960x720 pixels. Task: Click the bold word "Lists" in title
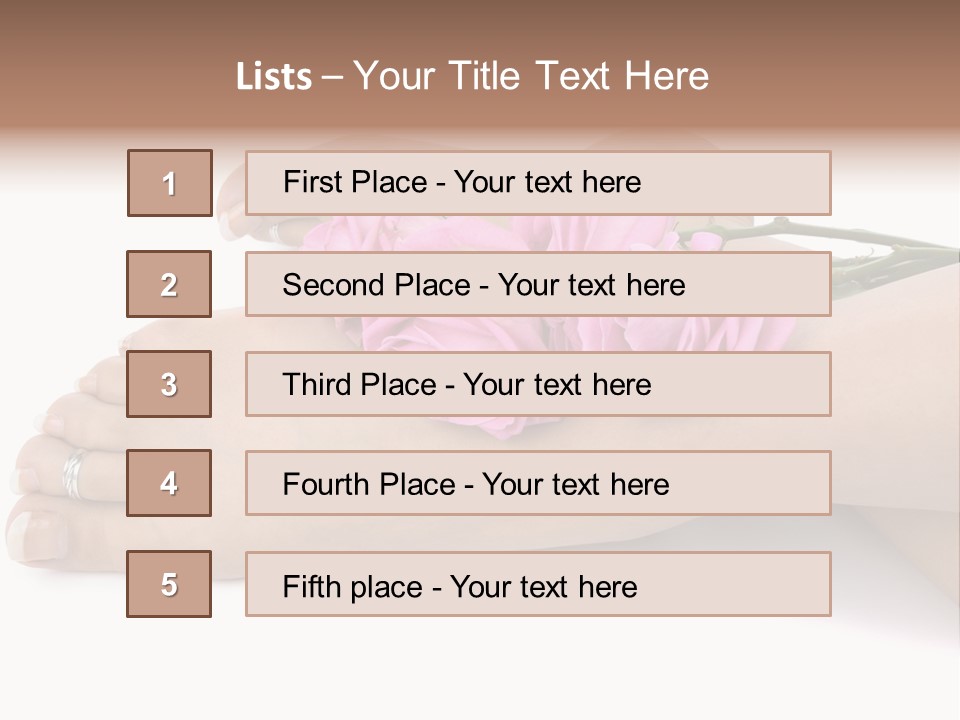tap(273, 77)
